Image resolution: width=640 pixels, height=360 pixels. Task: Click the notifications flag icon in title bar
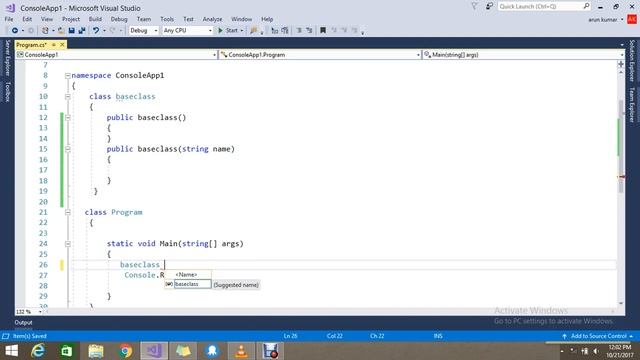coord(474,6)
